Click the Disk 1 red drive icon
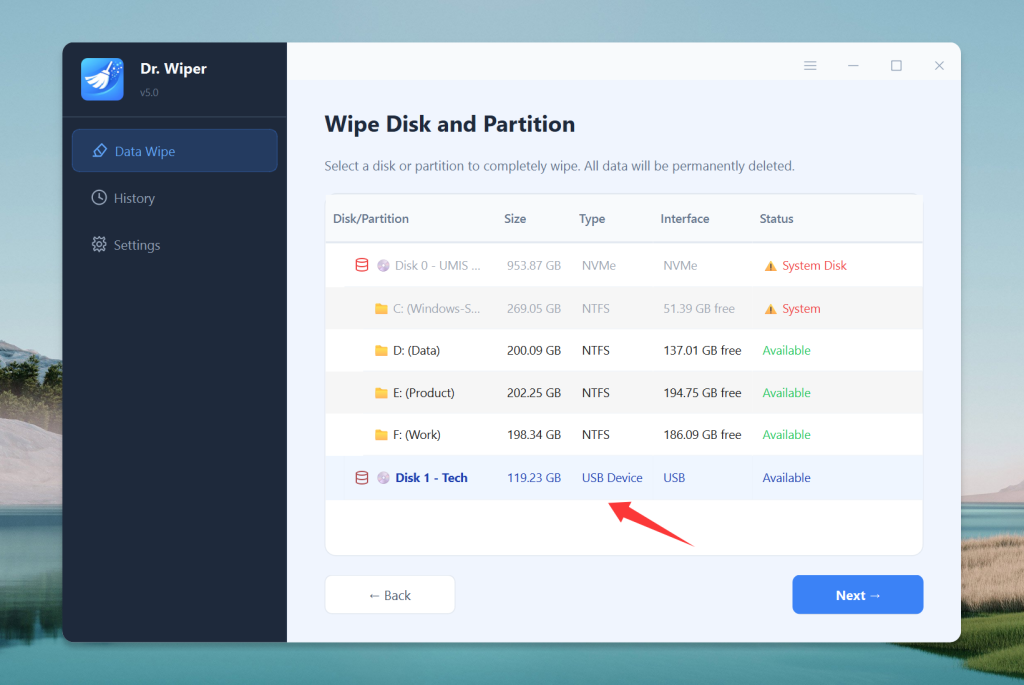Image resolution: width=1024 pixels, height=685 pixels. point(362,478)
